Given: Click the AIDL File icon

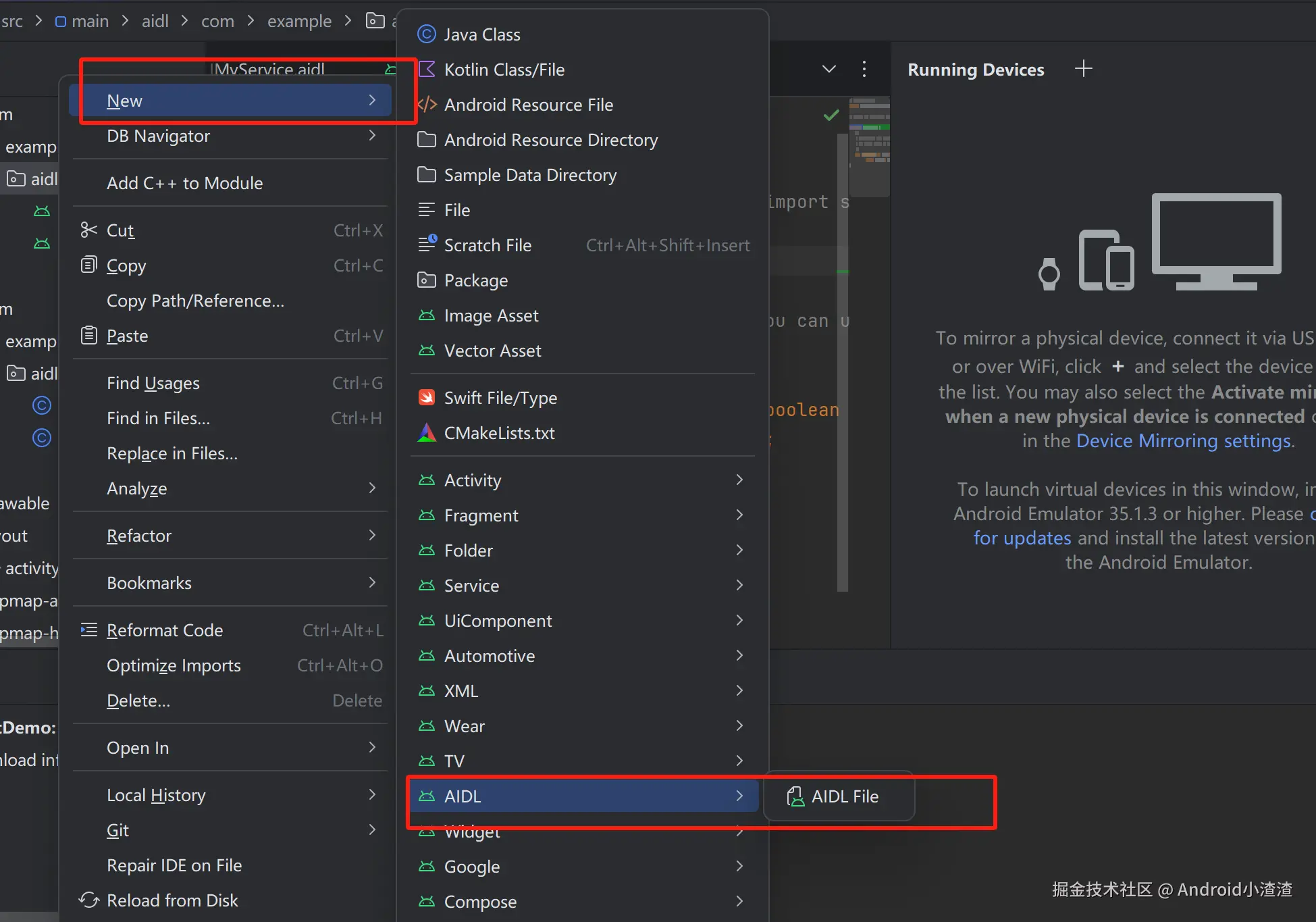Looking at the screenshot, I should 795,796.
